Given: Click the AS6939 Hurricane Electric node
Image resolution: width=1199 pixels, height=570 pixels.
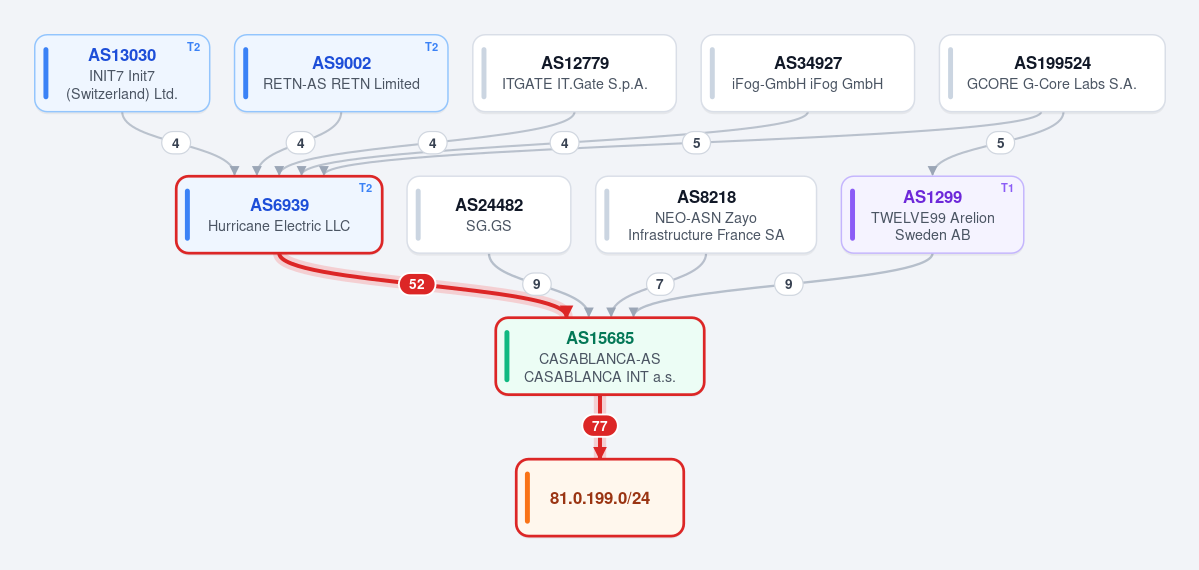Looking at the screenshot, I should click(279, 214).
